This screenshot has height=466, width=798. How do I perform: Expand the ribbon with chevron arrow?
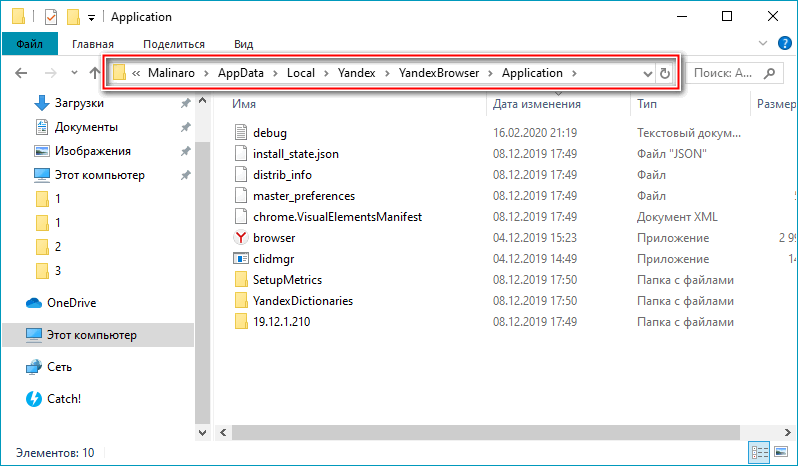pos(763,43)
